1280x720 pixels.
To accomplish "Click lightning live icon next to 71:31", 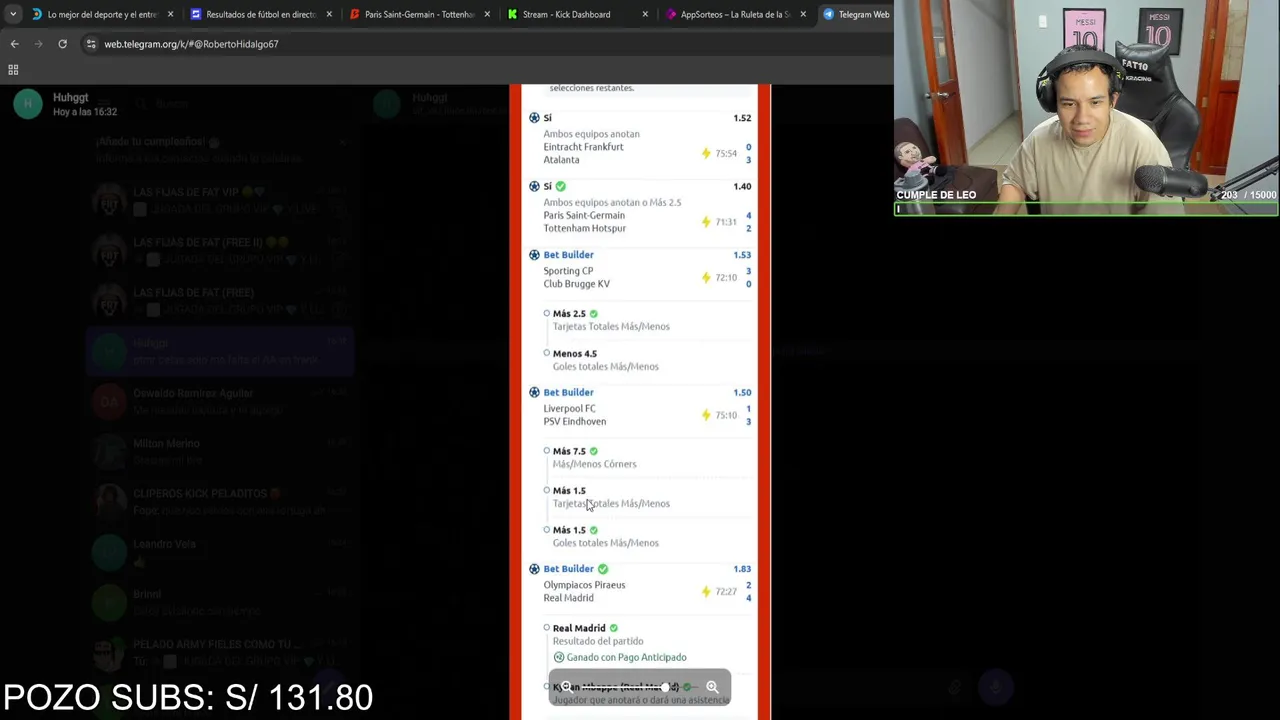I will point(706,222).
